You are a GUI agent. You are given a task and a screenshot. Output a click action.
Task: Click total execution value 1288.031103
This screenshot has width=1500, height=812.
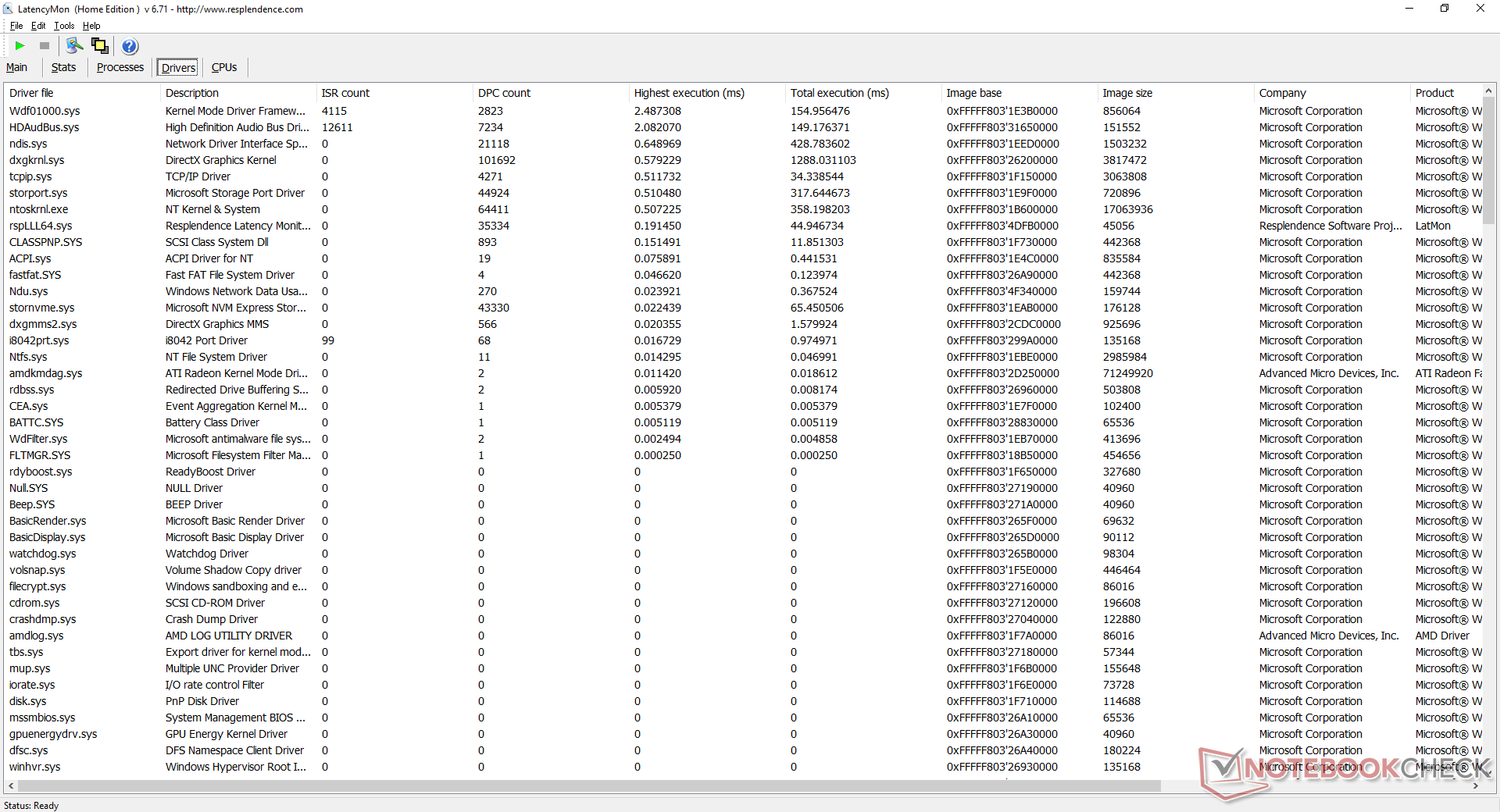click(x=823, y=160)
